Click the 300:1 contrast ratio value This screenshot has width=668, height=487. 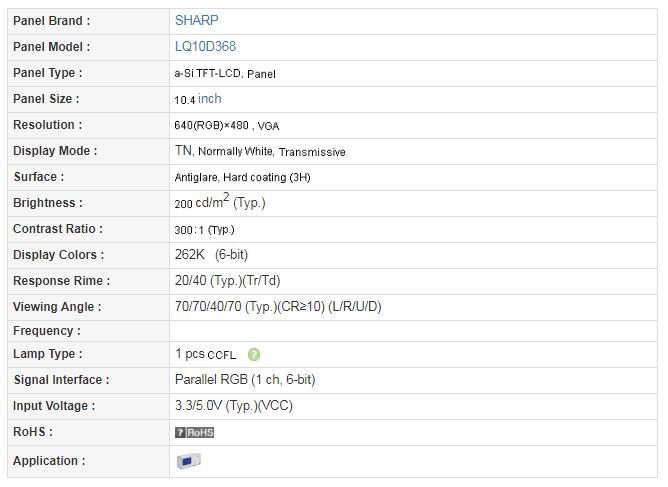204,229
